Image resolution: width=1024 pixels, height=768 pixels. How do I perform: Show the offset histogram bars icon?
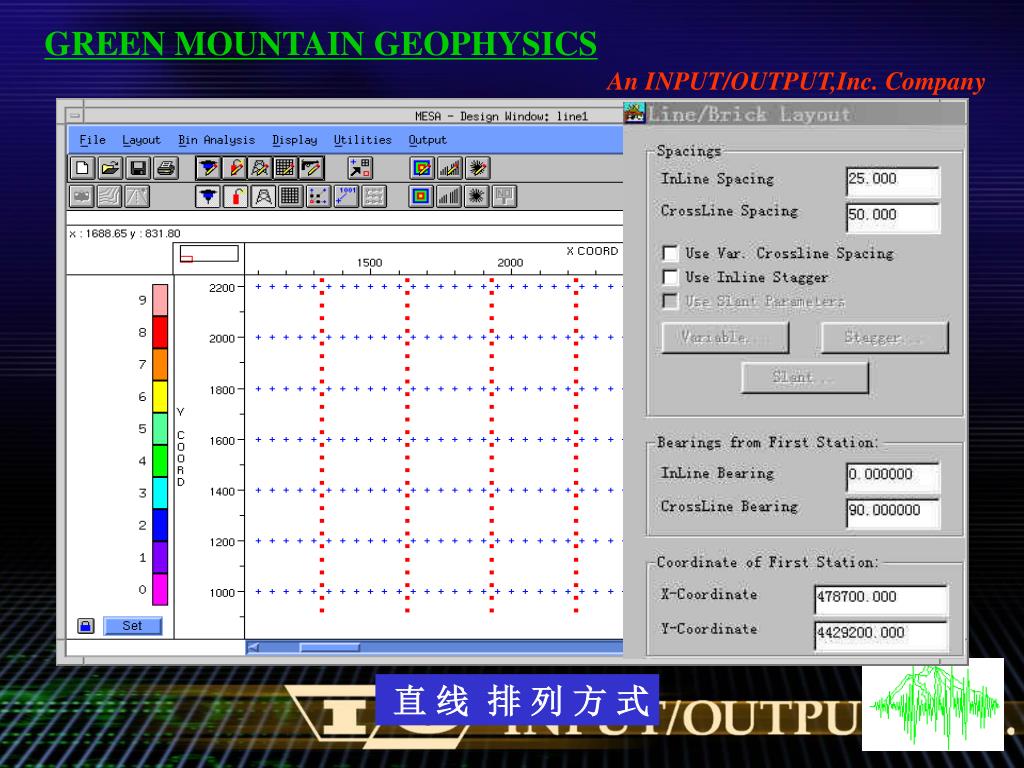[449, 196]
